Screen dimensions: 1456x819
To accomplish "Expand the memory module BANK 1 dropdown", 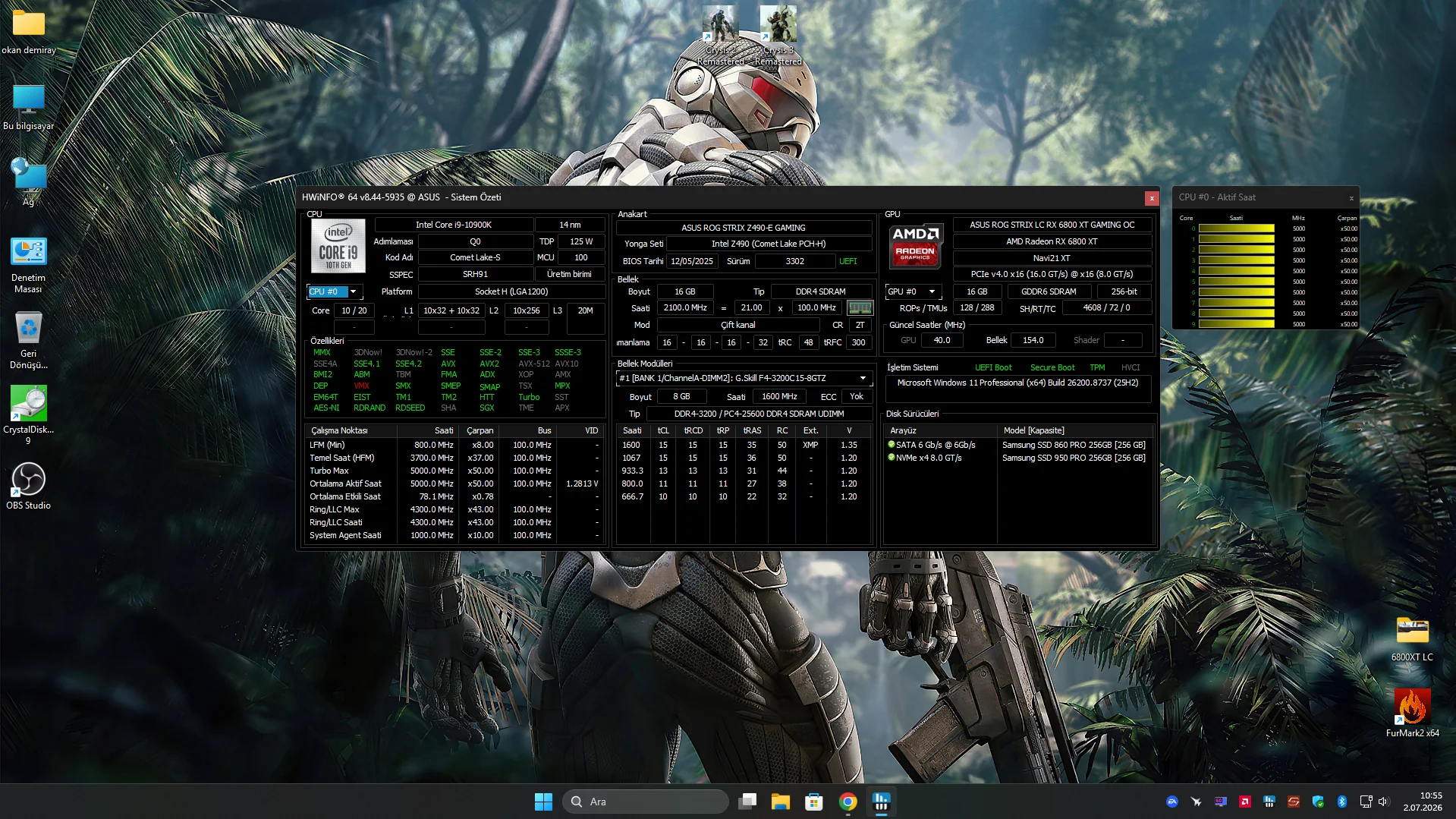I will tap(744, 378).
